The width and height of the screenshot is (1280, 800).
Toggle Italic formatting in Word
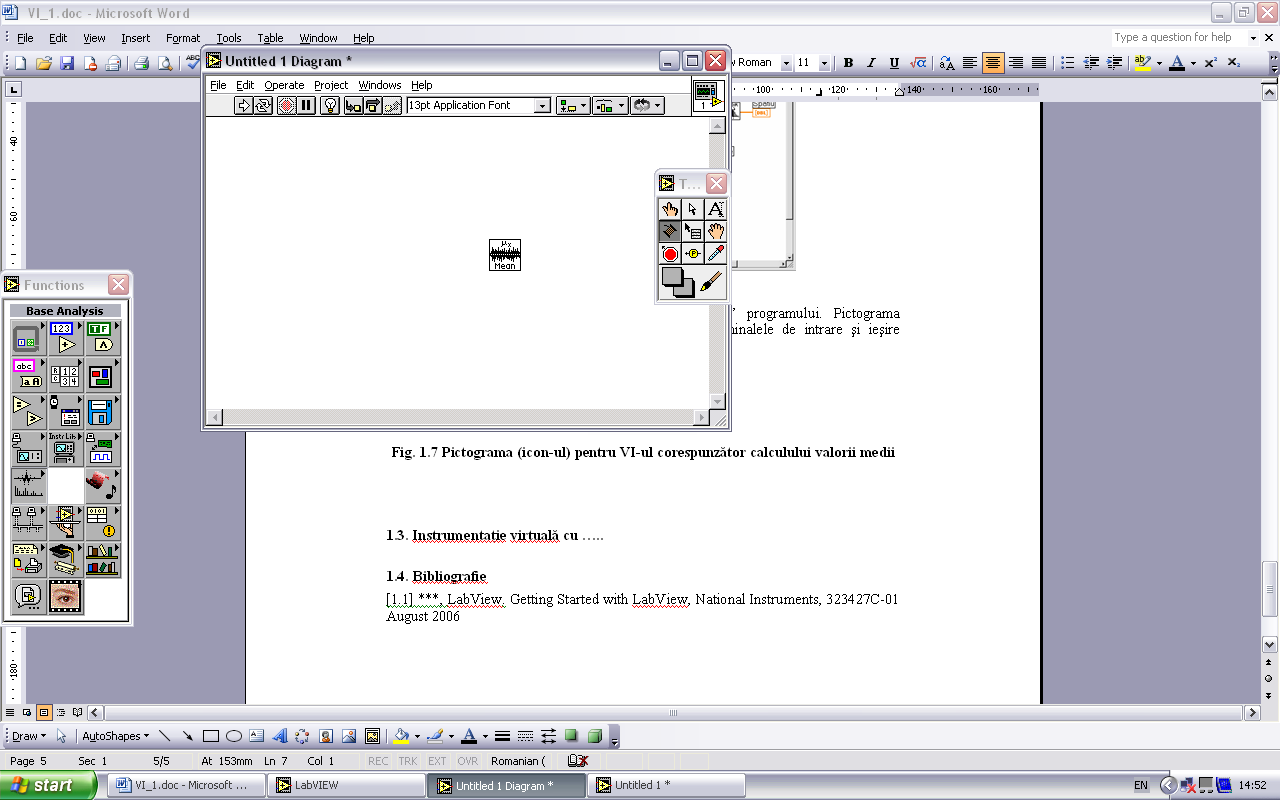pyautogui.click(x=871, y=63)
